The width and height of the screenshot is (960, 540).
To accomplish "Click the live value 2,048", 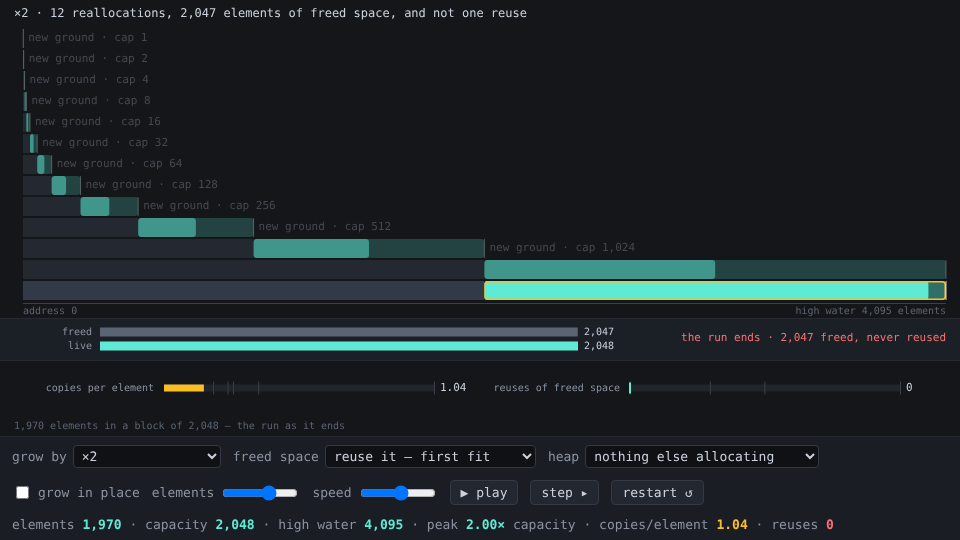I will point(599,346).
